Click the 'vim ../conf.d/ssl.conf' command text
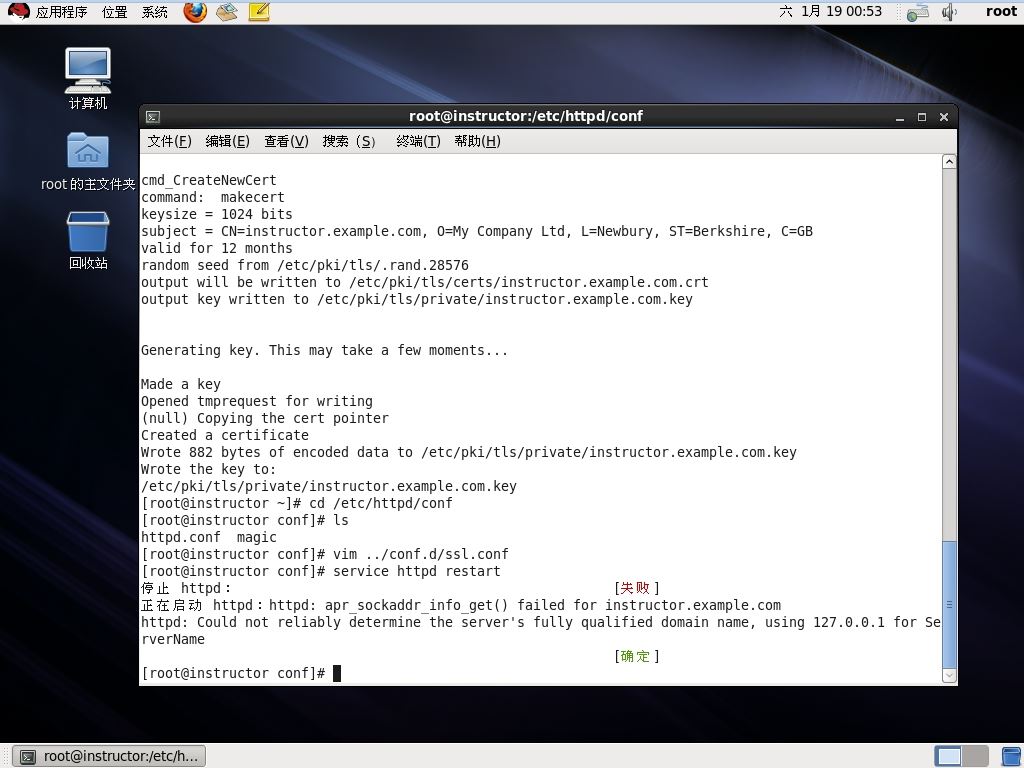Image resolution: width=1024 pixels, height=768 pixels. (x=421, y=554)
